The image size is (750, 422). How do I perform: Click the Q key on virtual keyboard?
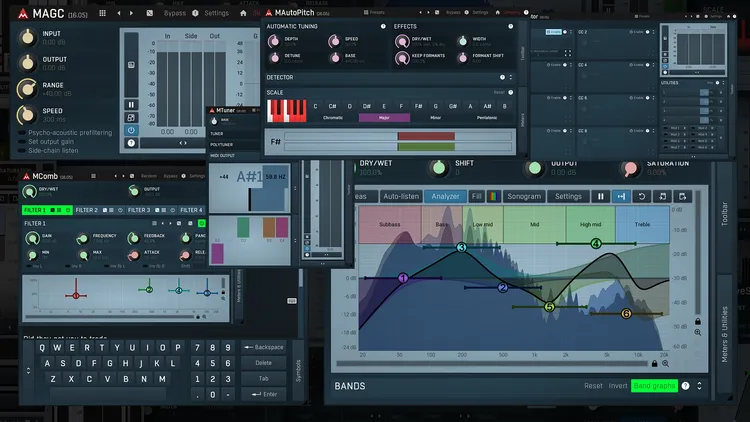point(42,348)
